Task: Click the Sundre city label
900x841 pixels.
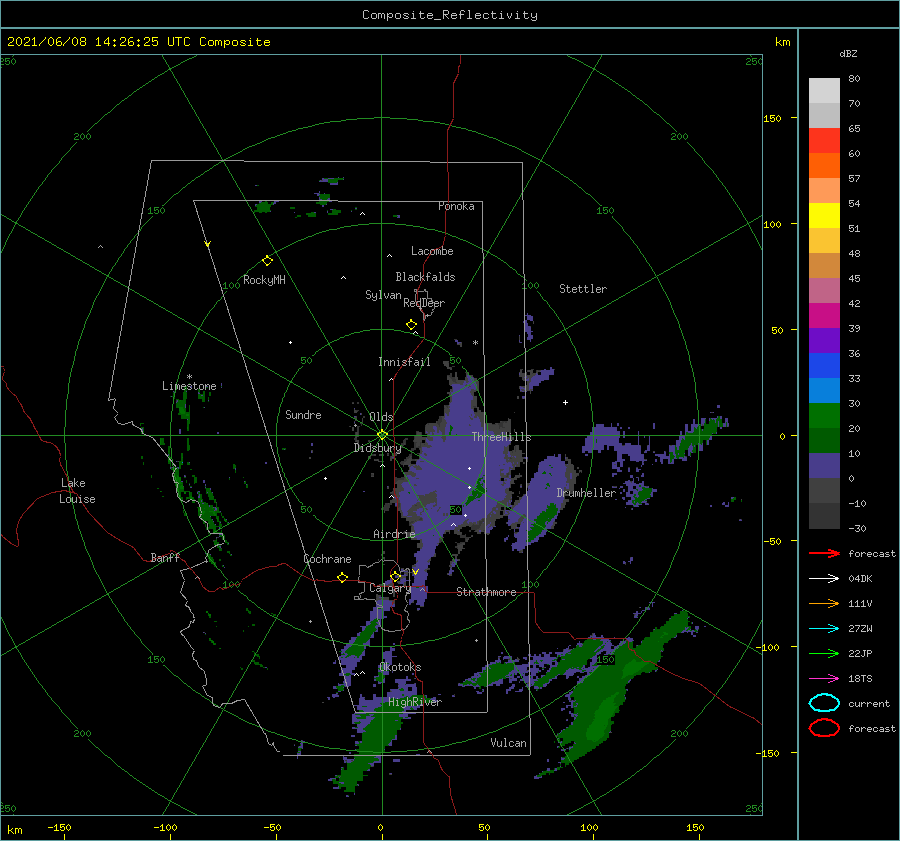Action: (303, 415)
